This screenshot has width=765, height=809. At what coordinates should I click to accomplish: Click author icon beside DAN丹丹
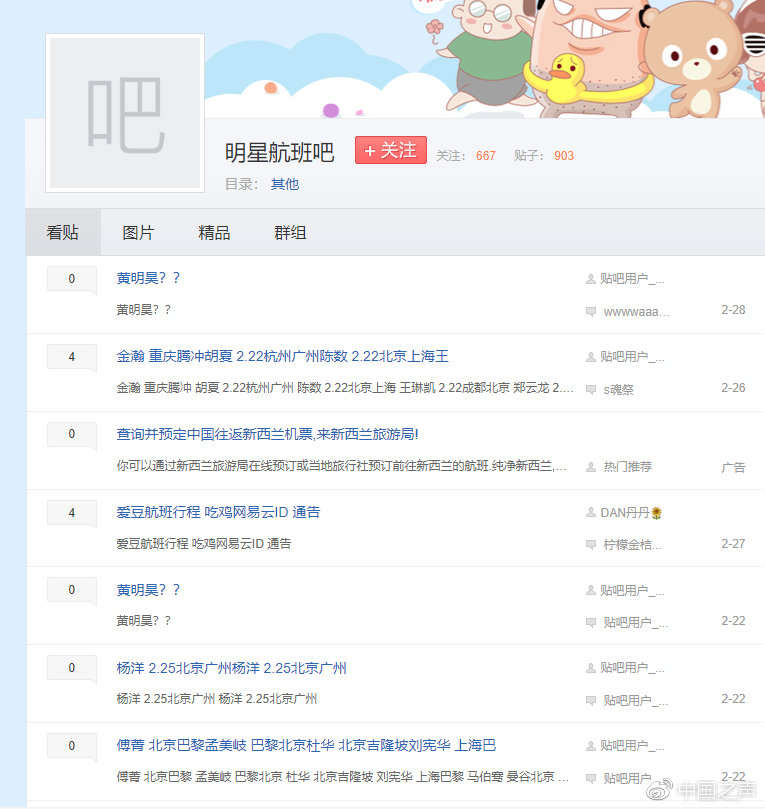(x=591, y=513)
